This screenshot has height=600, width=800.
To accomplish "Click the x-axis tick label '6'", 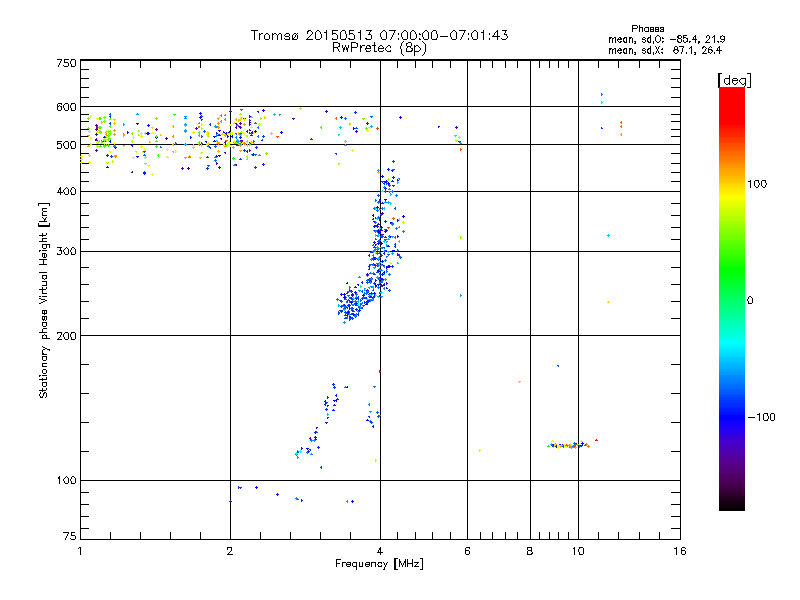I will (x=467, y=551).
